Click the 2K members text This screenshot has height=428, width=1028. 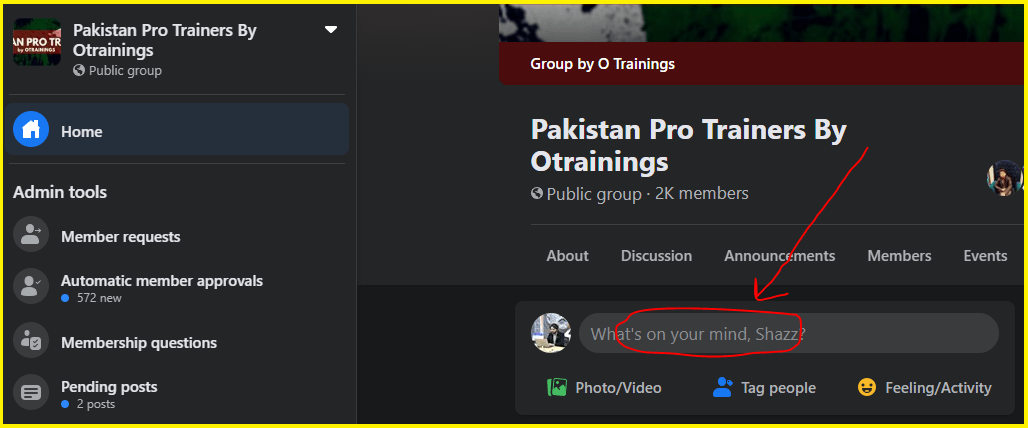coord(702,194)
